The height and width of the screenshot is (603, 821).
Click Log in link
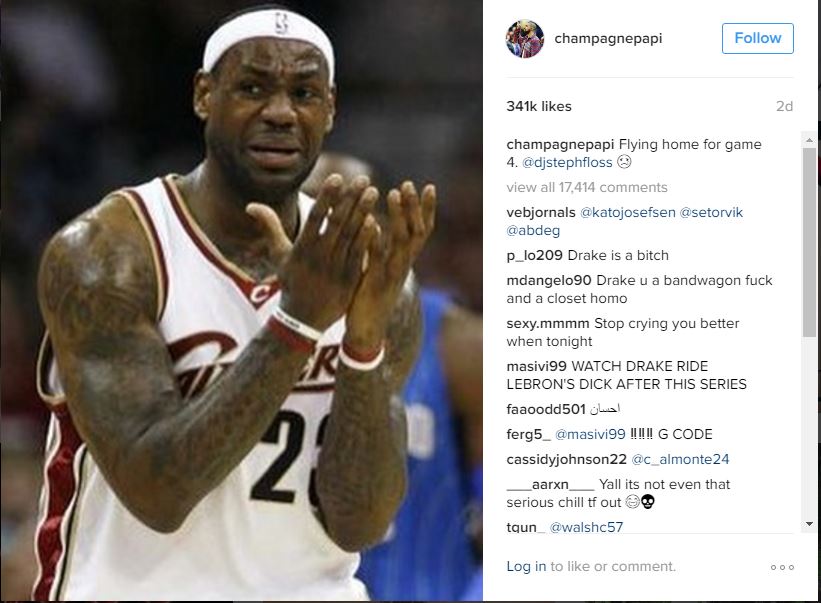tap(526, 566)
